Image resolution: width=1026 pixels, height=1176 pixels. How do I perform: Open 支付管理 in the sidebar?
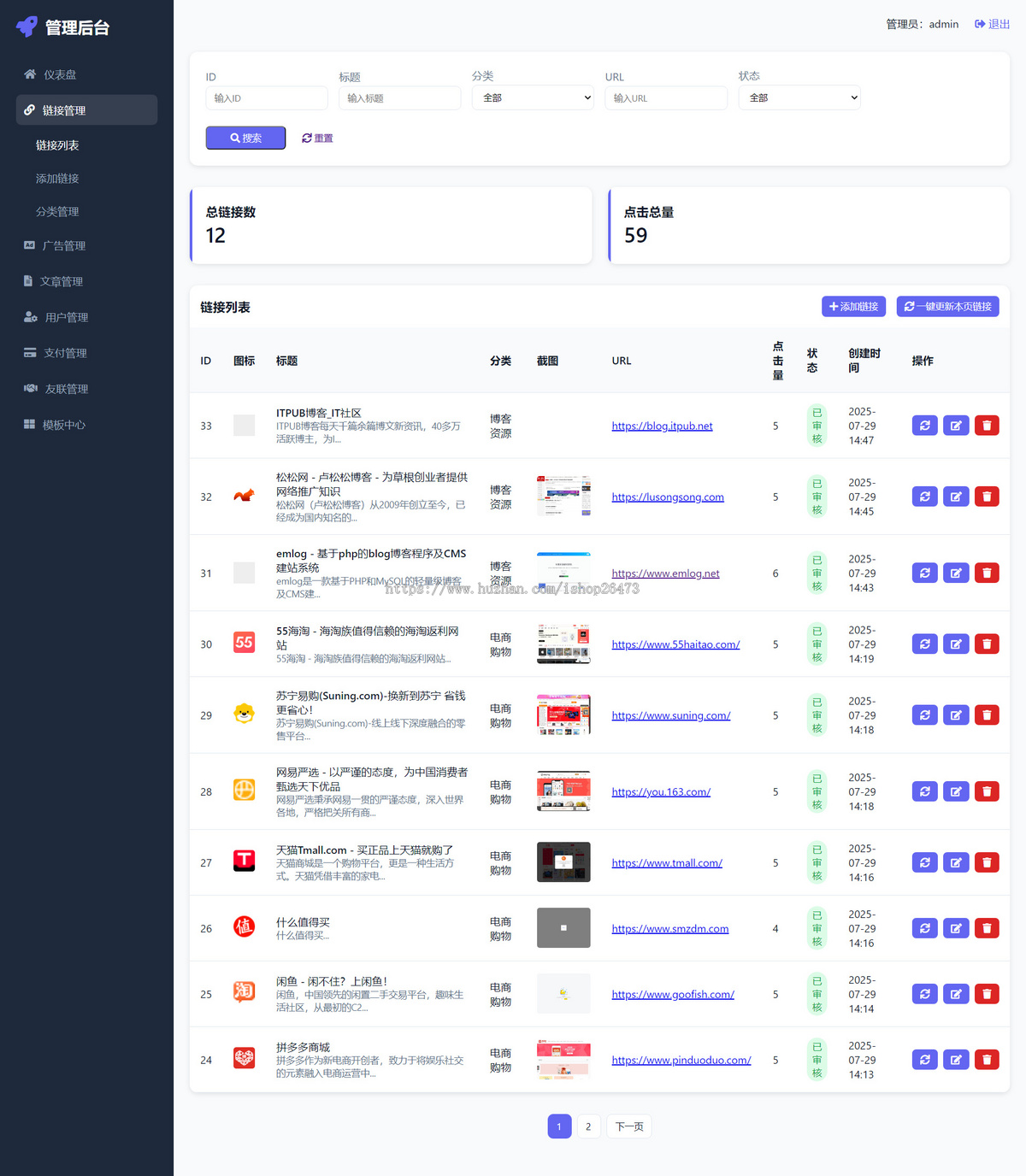point(86,353)
